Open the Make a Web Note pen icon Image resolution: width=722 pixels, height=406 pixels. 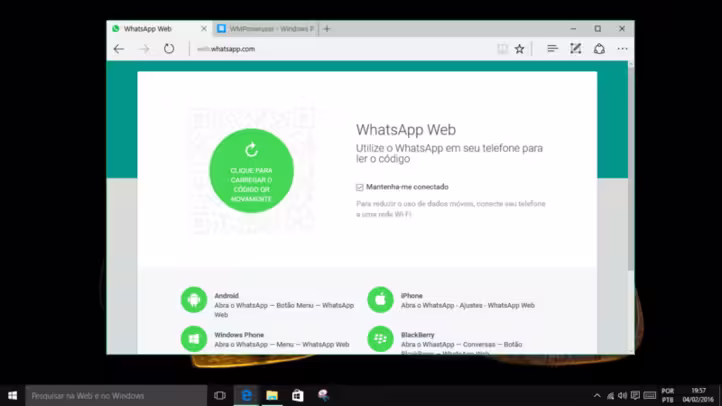(576, 49)
